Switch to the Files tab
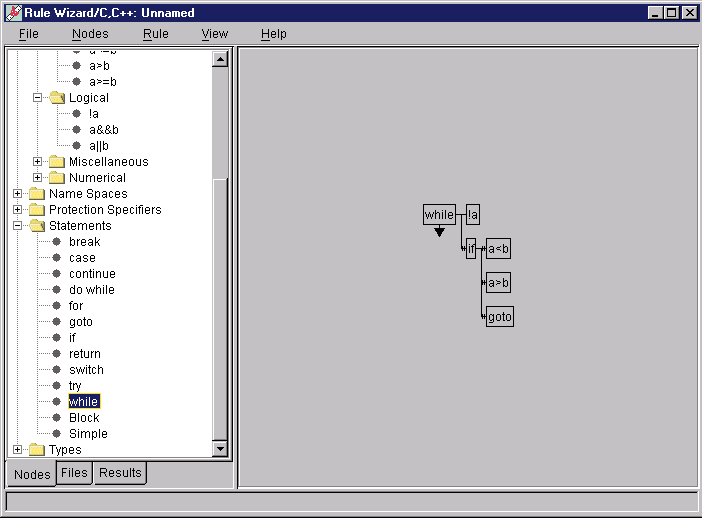Viewport: 702px width, 518px height. pyautogui.click(x=75, y=473)
